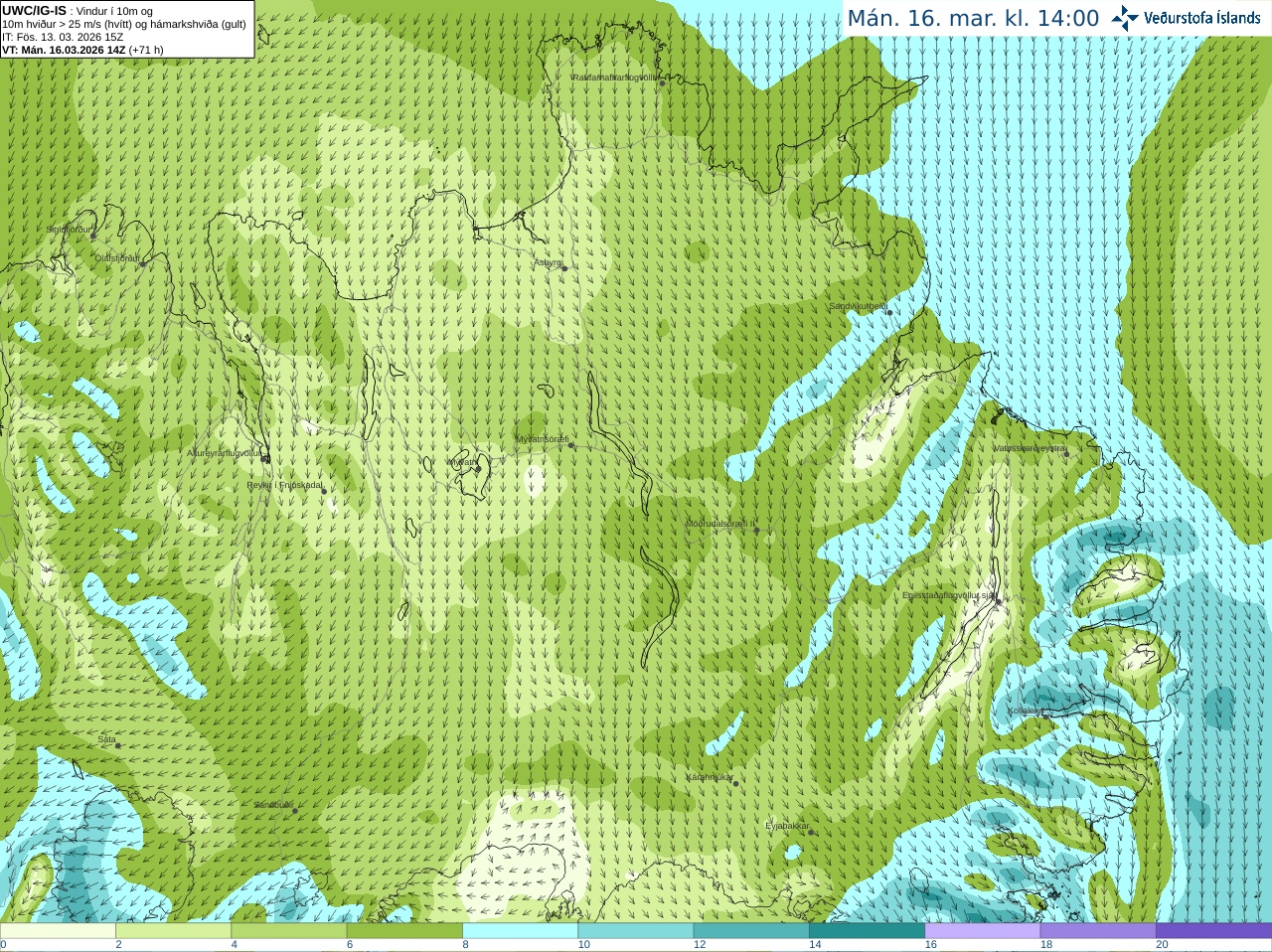Select the 4–6 m/s legend color
1272x952 pixels.
pos(289,931)
